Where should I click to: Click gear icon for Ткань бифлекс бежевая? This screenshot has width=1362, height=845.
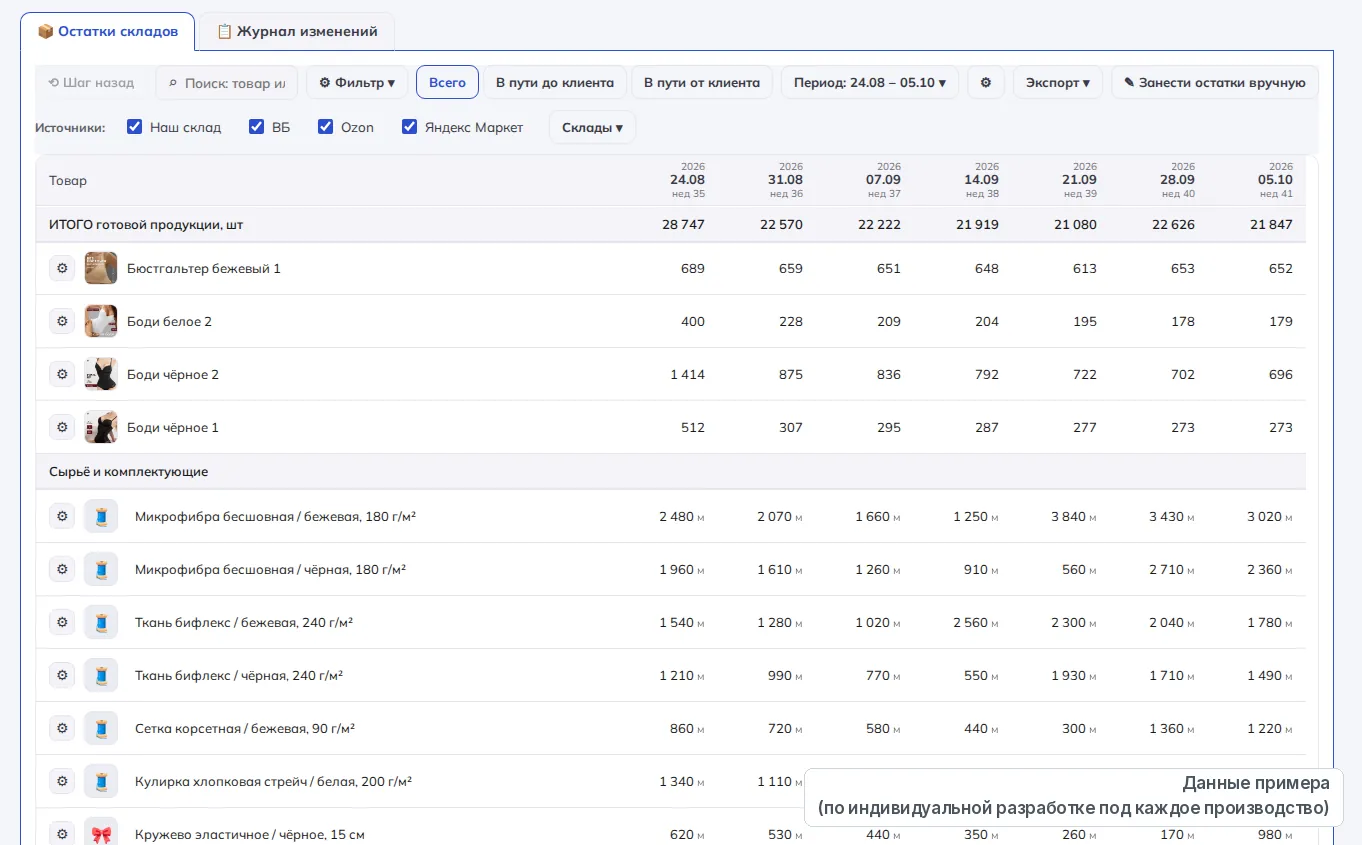[x=62, y=622]
